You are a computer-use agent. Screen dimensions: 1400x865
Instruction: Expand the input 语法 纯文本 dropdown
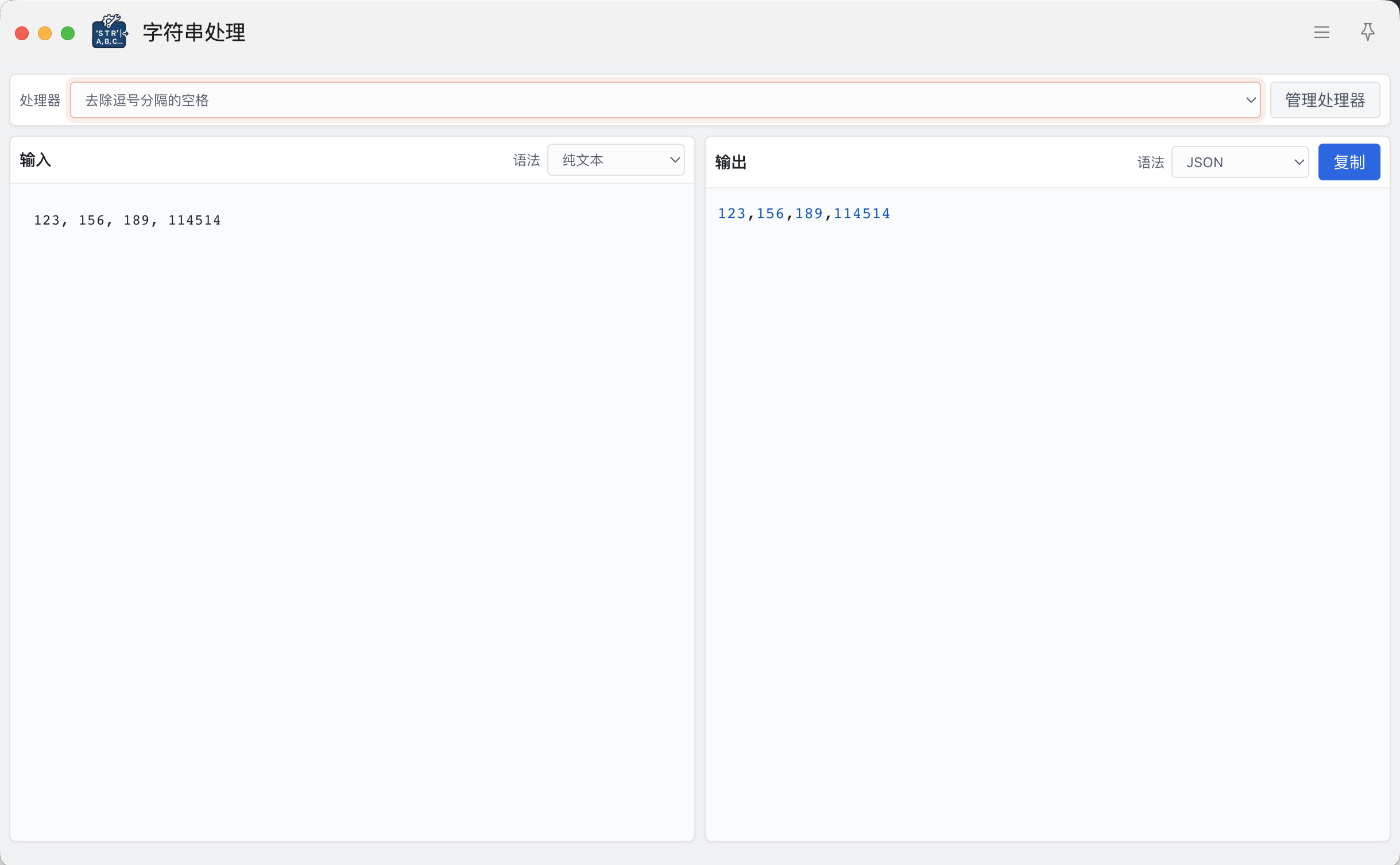tap(616, 160)
